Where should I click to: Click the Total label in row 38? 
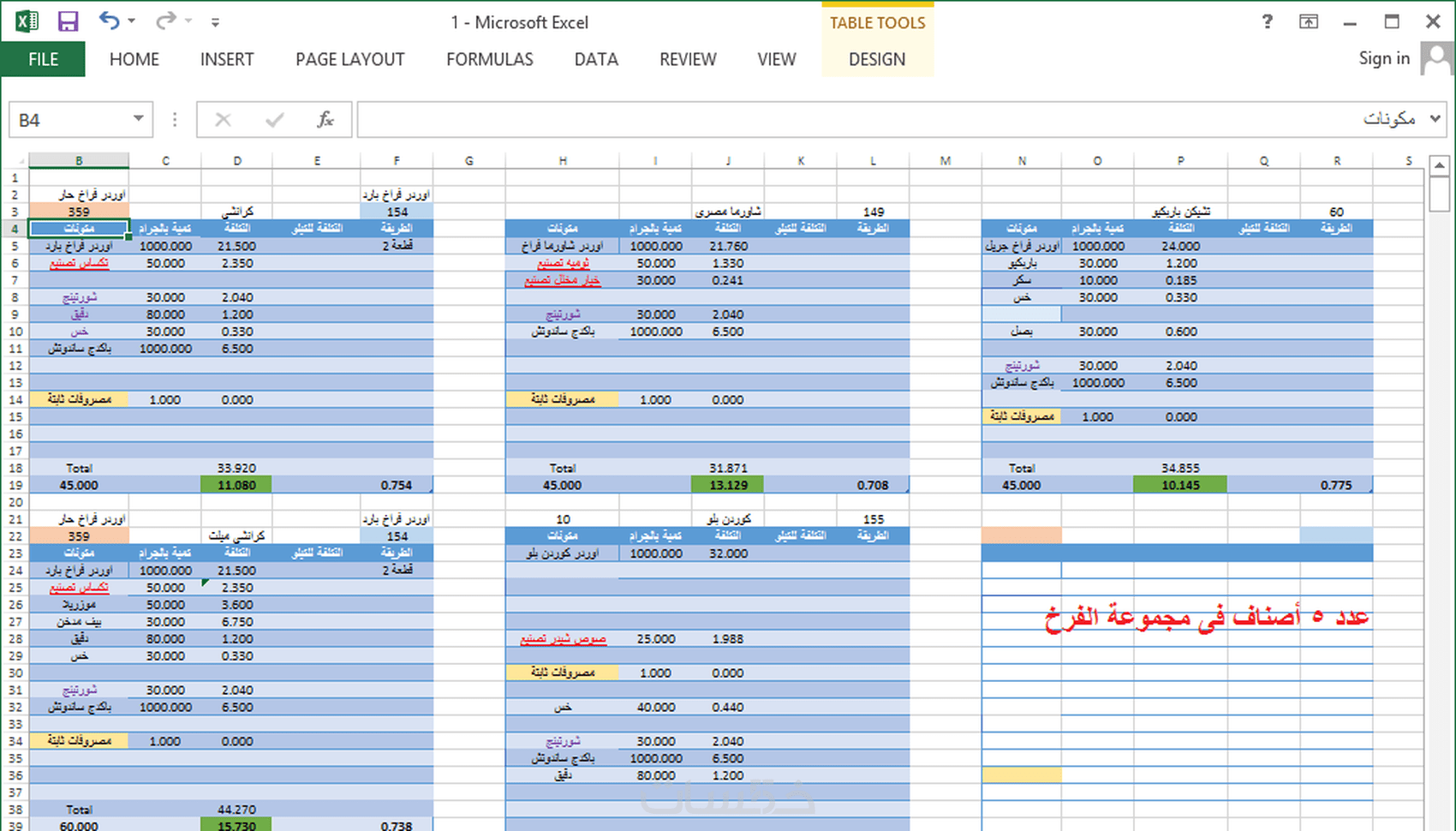pyautogui.click(x=79, y=809)
